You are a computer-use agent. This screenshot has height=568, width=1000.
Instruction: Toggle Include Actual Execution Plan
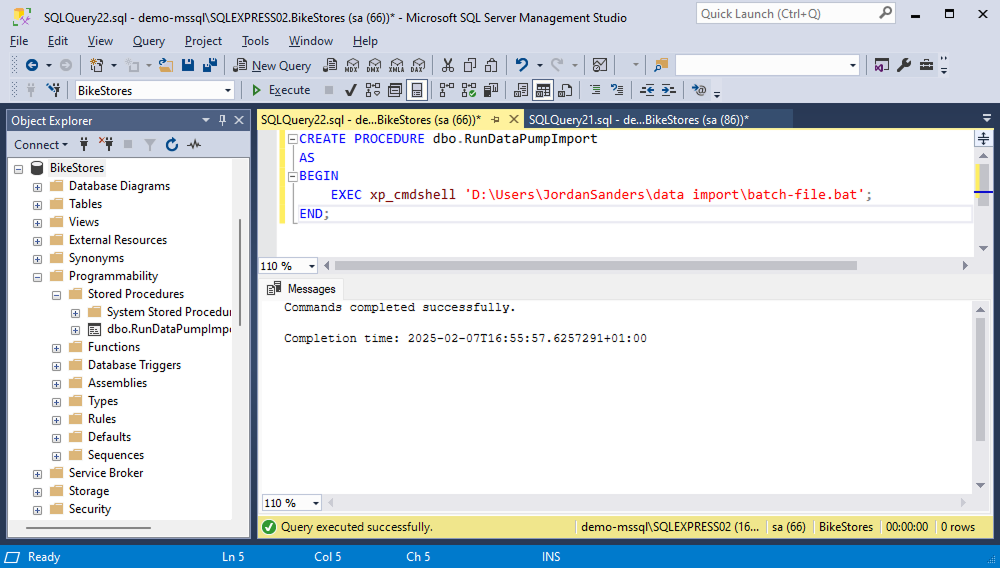click(x=446, y=91)
